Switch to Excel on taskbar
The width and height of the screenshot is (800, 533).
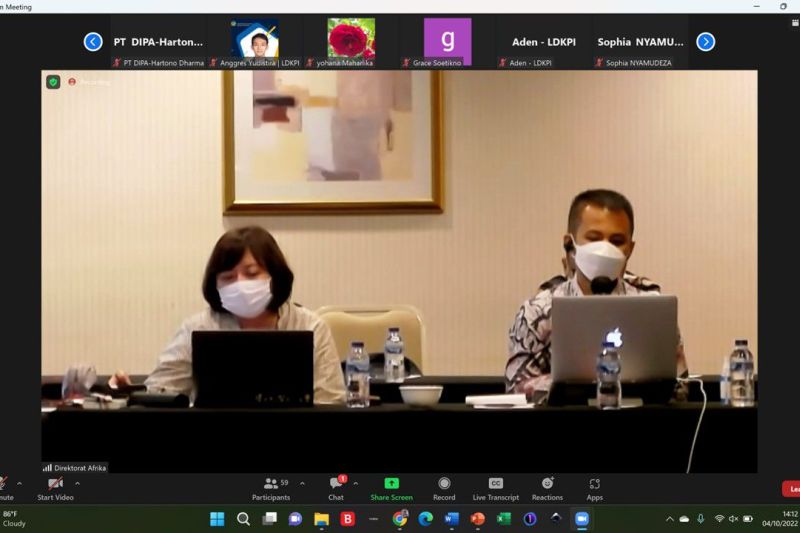coord(504,519)
